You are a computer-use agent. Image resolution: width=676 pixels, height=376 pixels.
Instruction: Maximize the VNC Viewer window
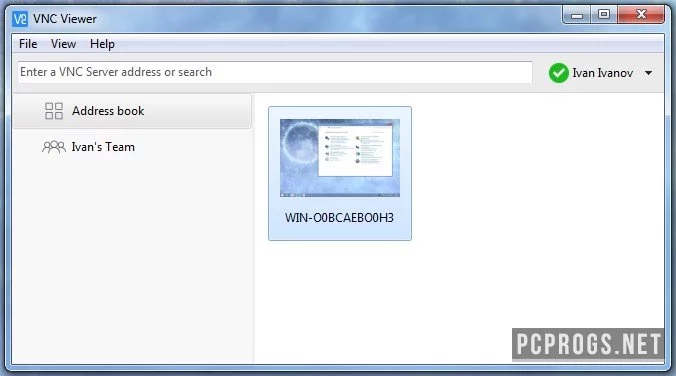[x=604, y=15]
